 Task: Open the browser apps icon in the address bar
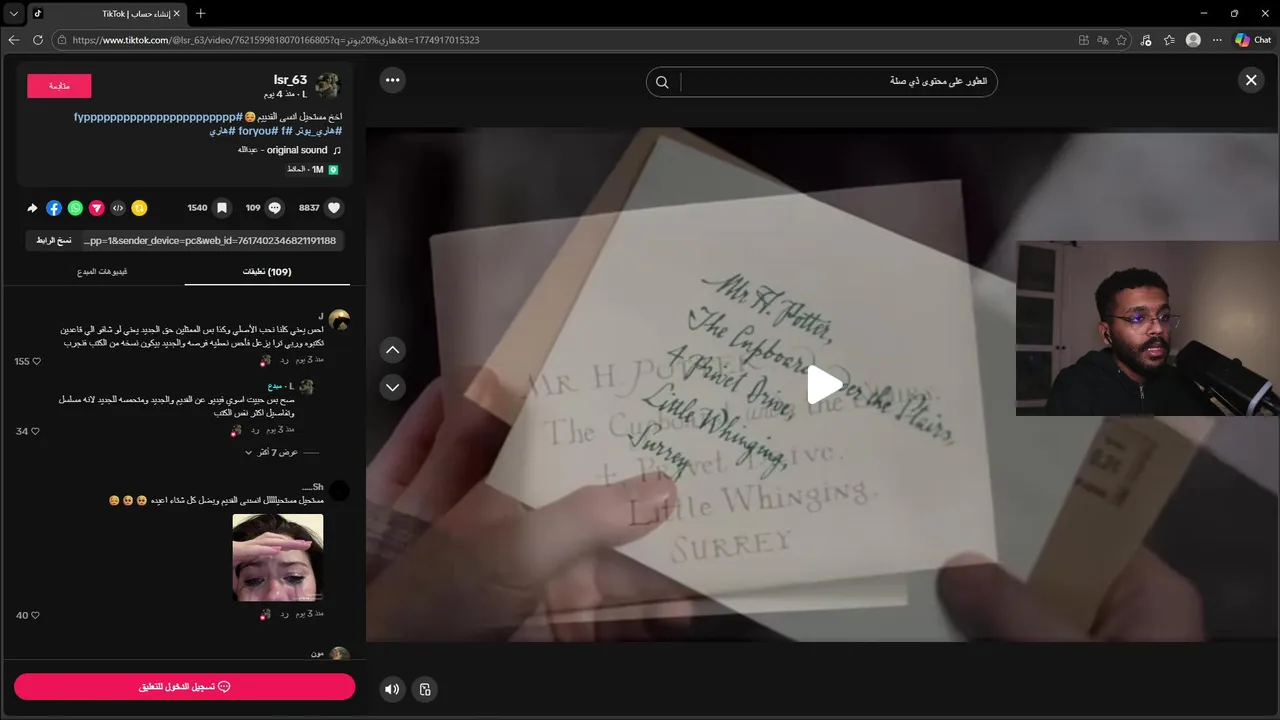1084,40
